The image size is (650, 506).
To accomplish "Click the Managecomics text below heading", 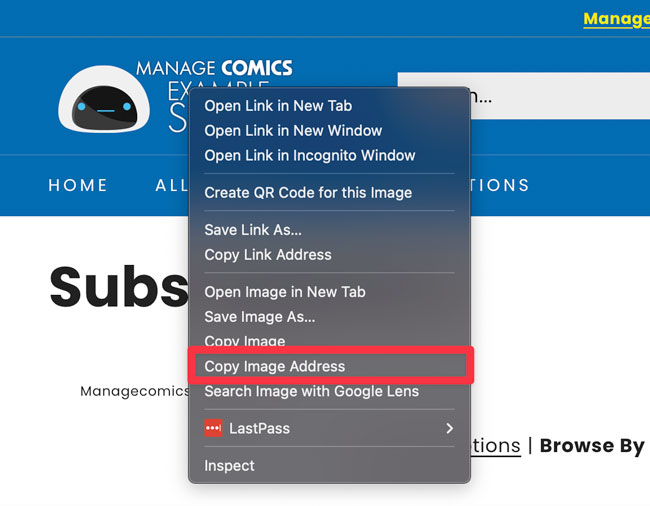I will pyautogui.click(x=134, y=391).
